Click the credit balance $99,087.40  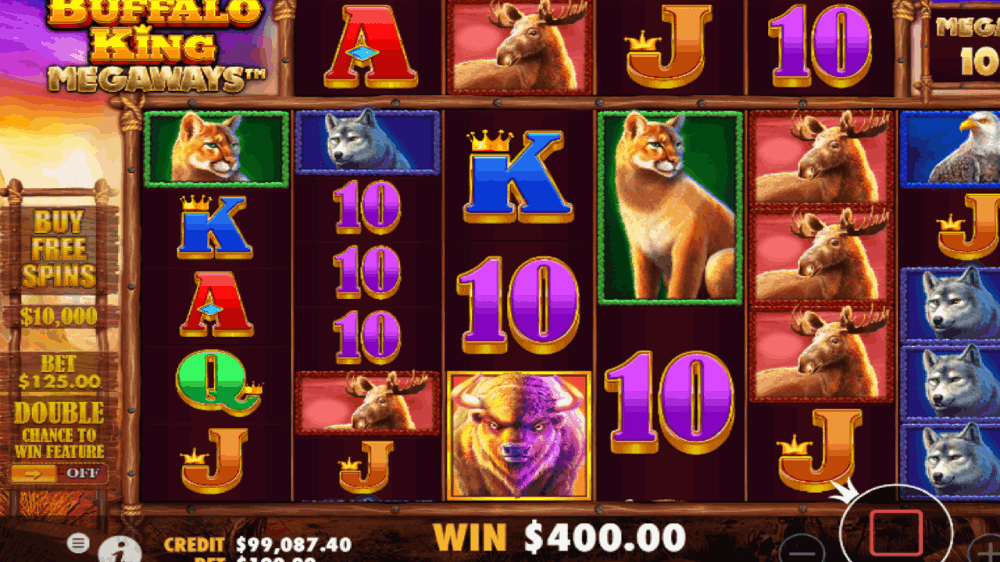(x=293, y=544)
